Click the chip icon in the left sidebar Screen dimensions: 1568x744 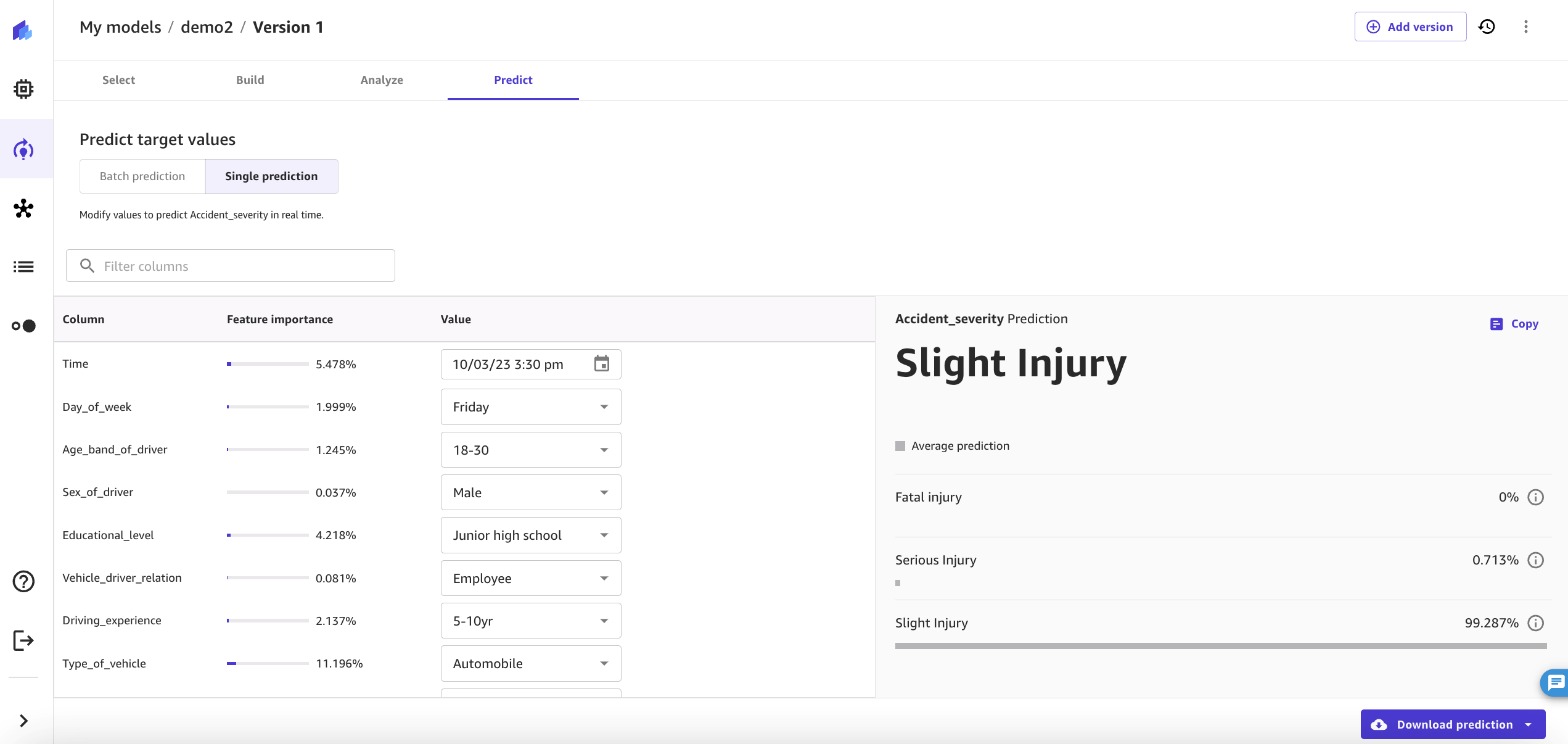click(x=23, y=89)
